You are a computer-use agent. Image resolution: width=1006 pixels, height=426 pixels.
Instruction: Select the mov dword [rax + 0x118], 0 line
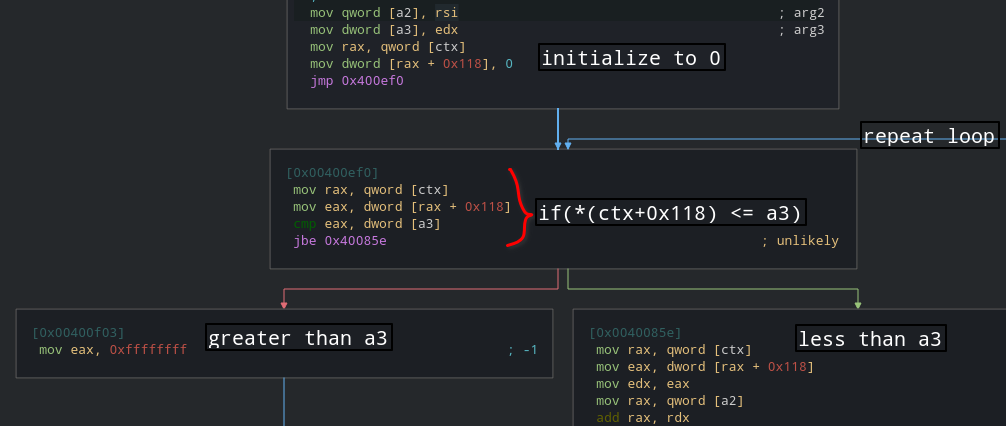click(x=411, y=64)
